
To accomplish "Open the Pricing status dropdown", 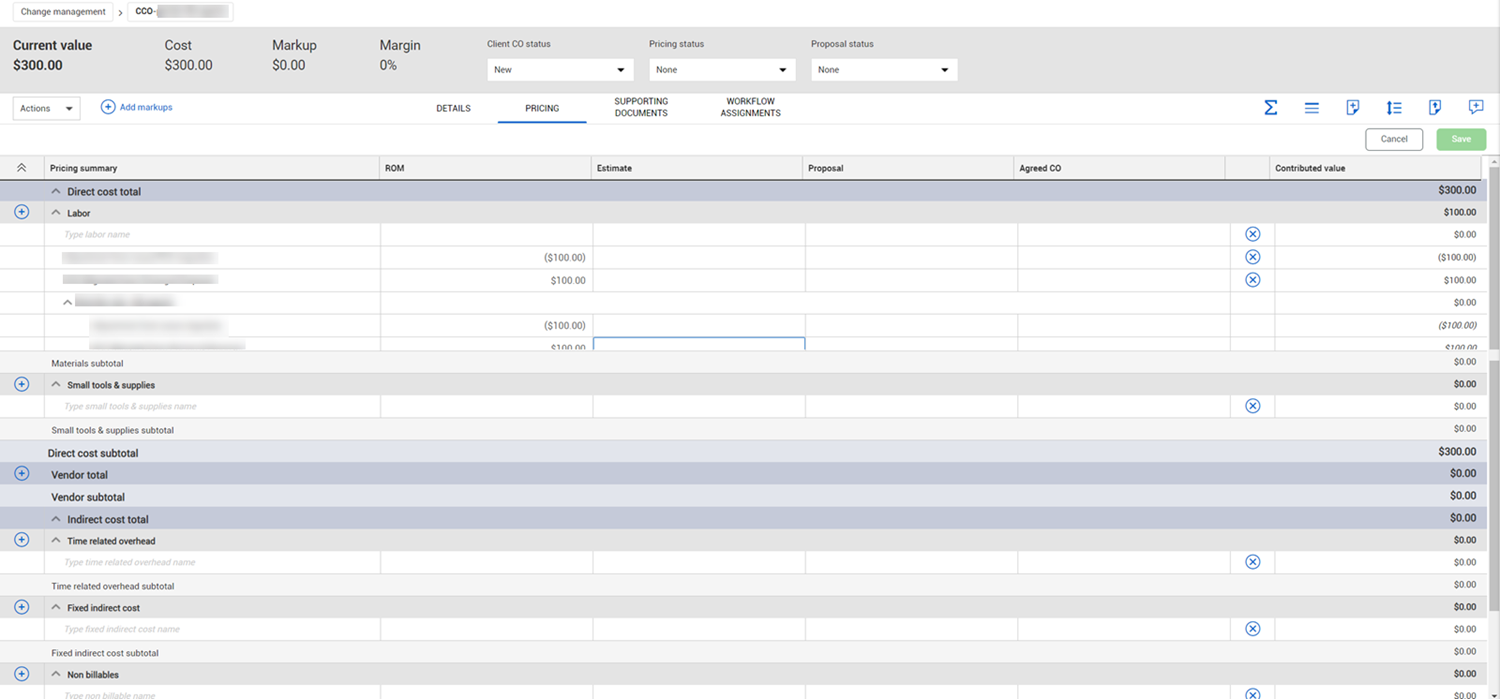I will (x=722, y=70).
